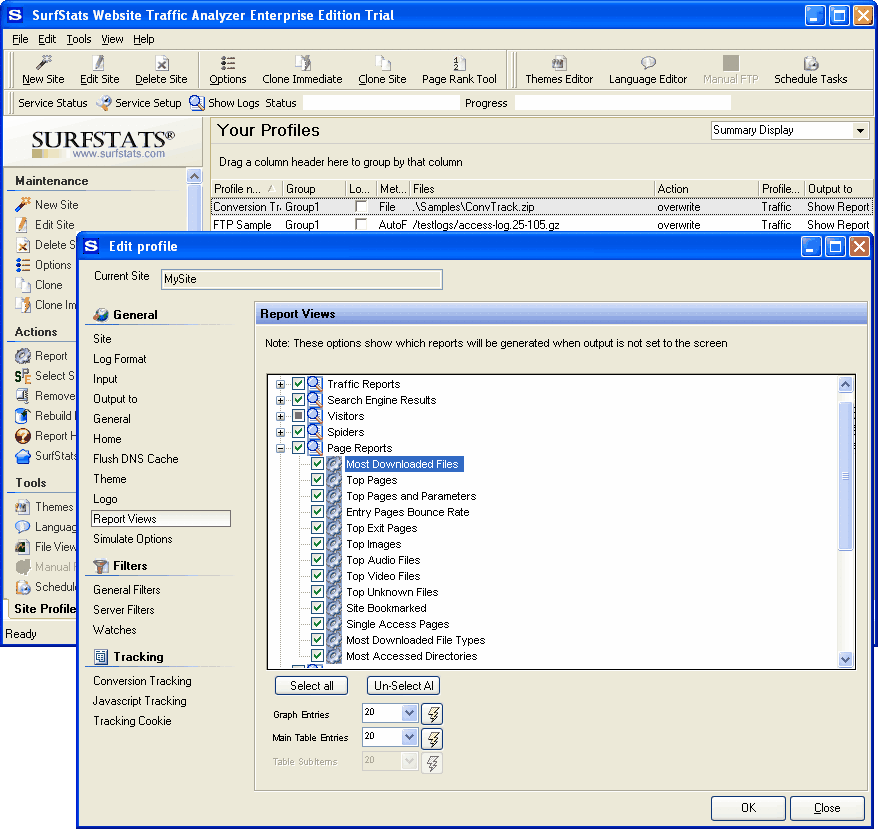Click the Current Site input field
Image resolution: width=878 pixels, height=834 pixels.
[302, 279]
